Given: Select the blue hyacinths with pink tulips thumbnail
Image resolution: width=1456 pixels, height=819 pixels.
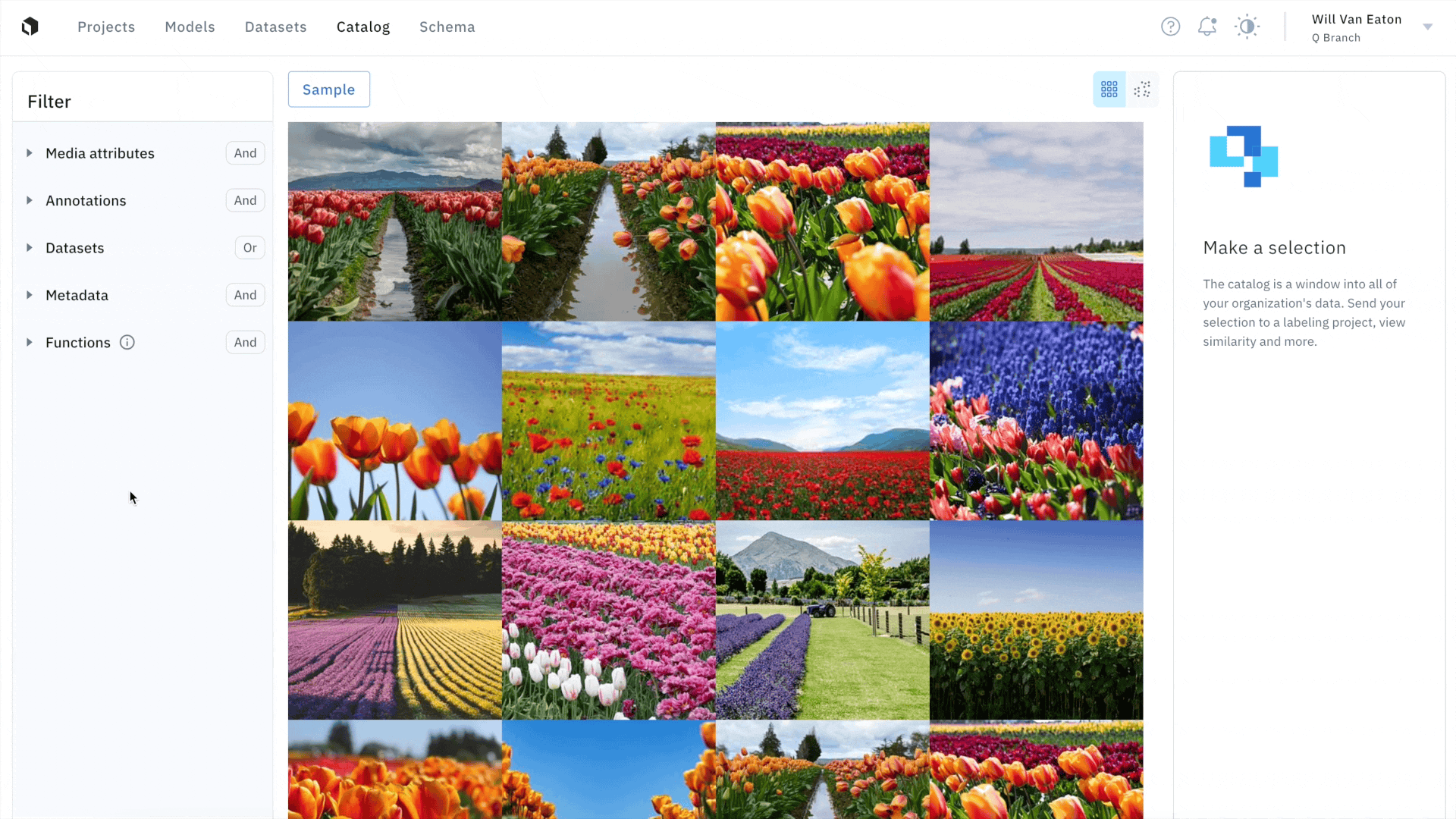Looking at the screenshot, I should click(x=1036, y=421).
